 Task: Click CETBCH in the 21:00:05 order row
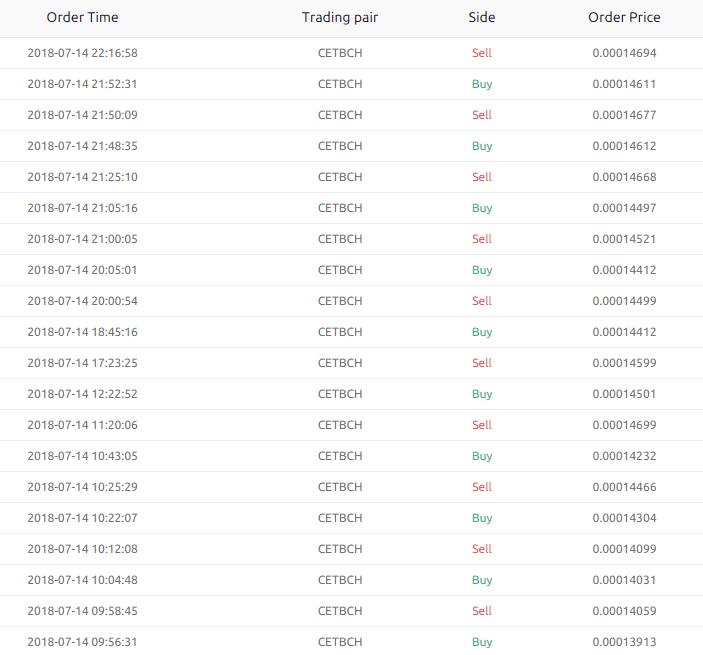340,239
